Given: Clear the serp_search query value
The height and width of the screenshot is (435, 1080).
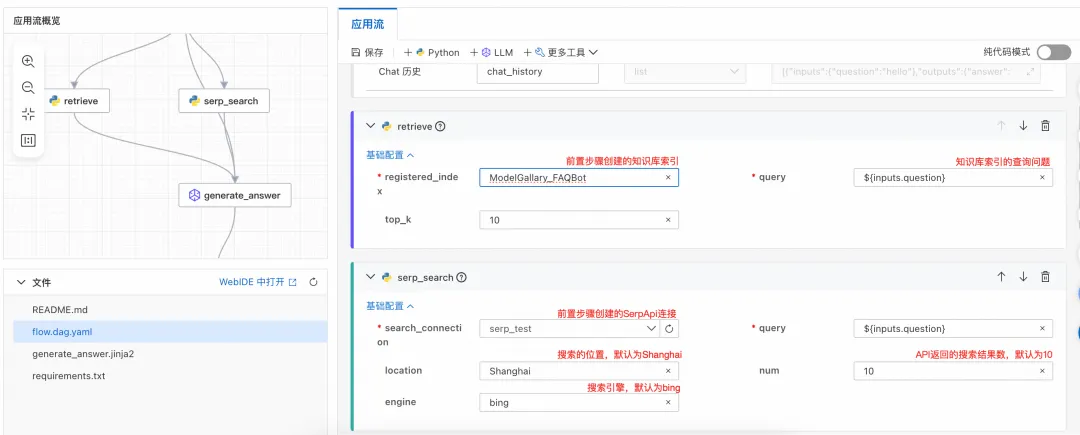Looking at the screenshot, I should pos(1042,329).
